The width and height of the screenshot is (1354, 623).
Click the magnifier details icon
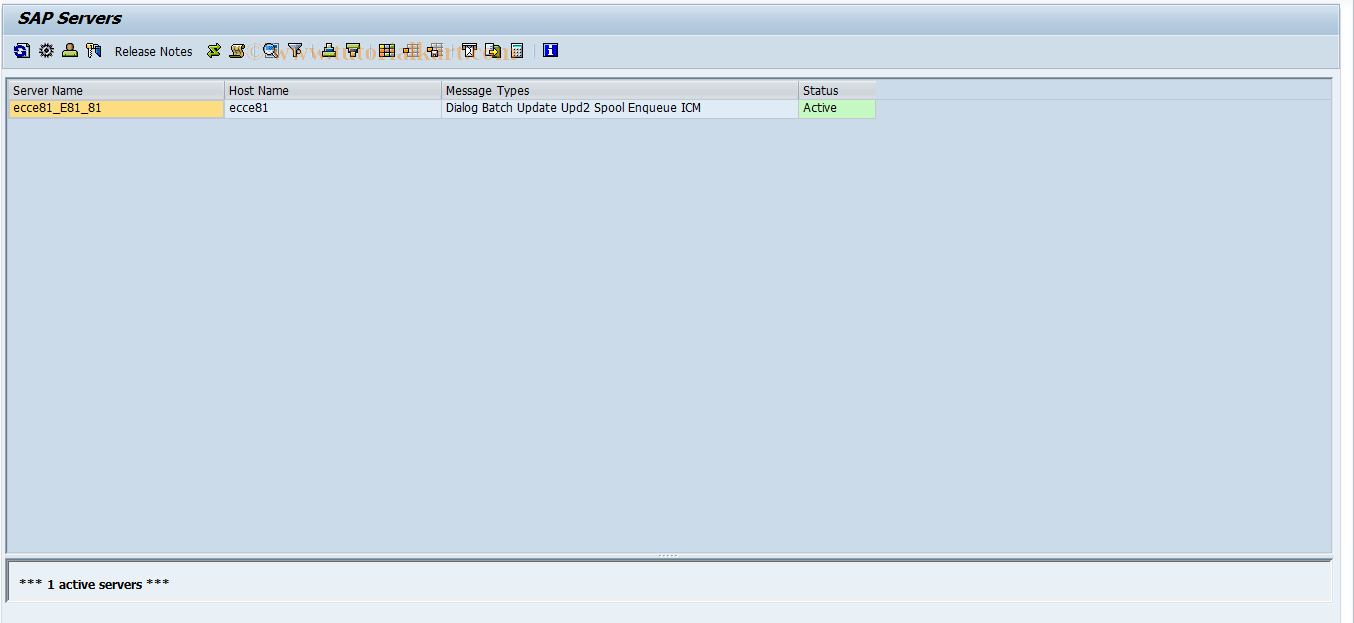[x=271, y=50]
